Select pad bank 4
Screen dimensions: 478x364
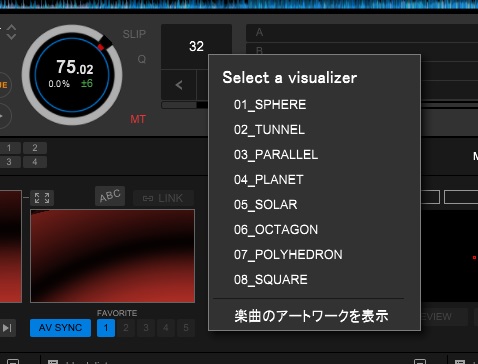[x=35, y=162]
